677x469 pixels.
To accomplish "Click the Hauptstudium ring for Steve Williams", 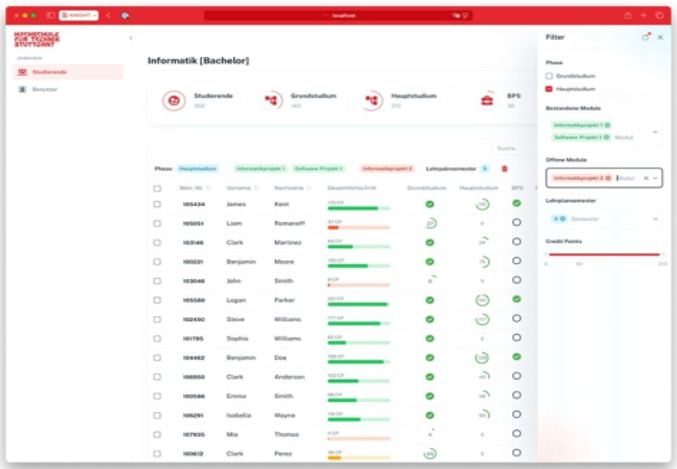I will [x=482, y=320].
